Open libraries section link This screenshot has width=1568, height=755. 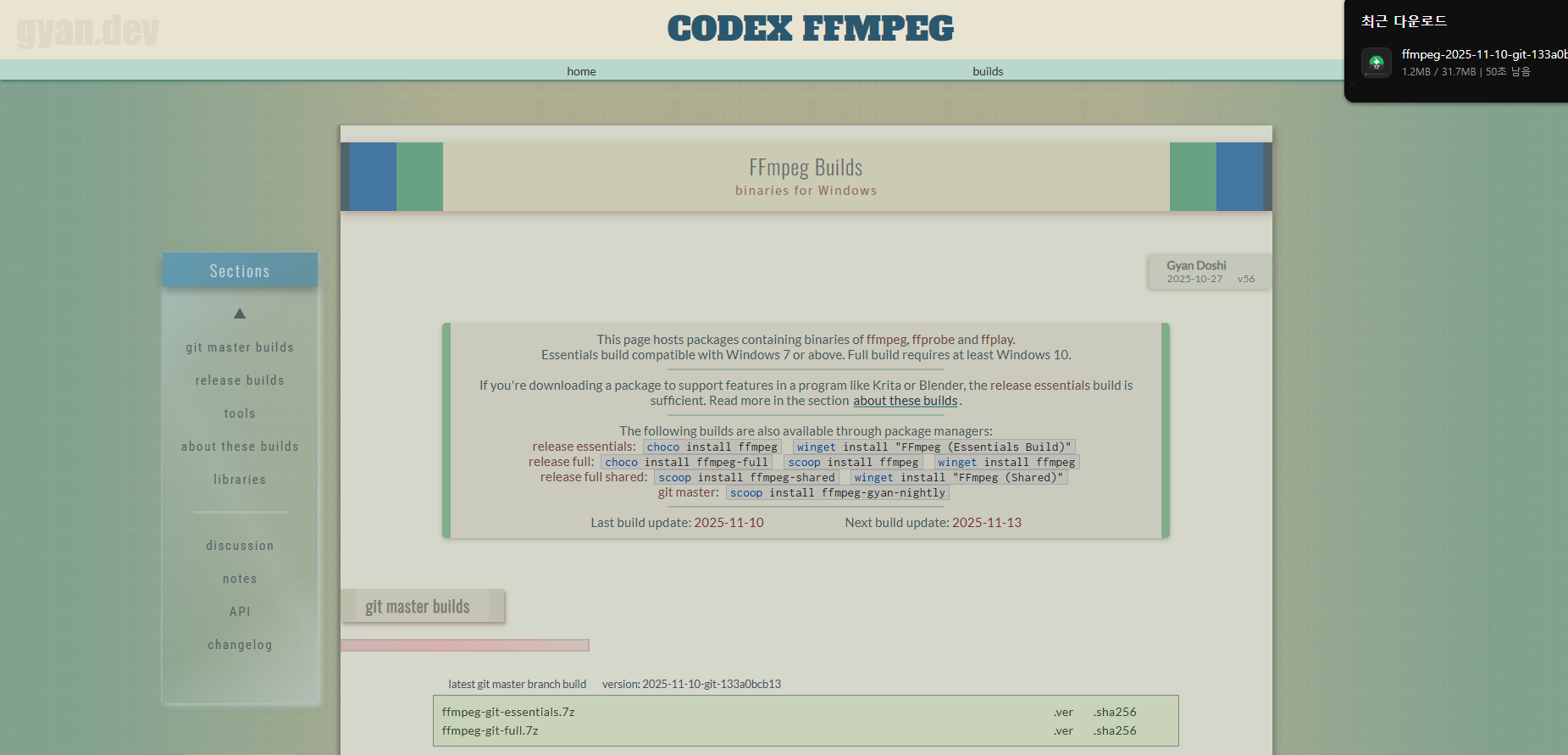(x=240, y=480)
